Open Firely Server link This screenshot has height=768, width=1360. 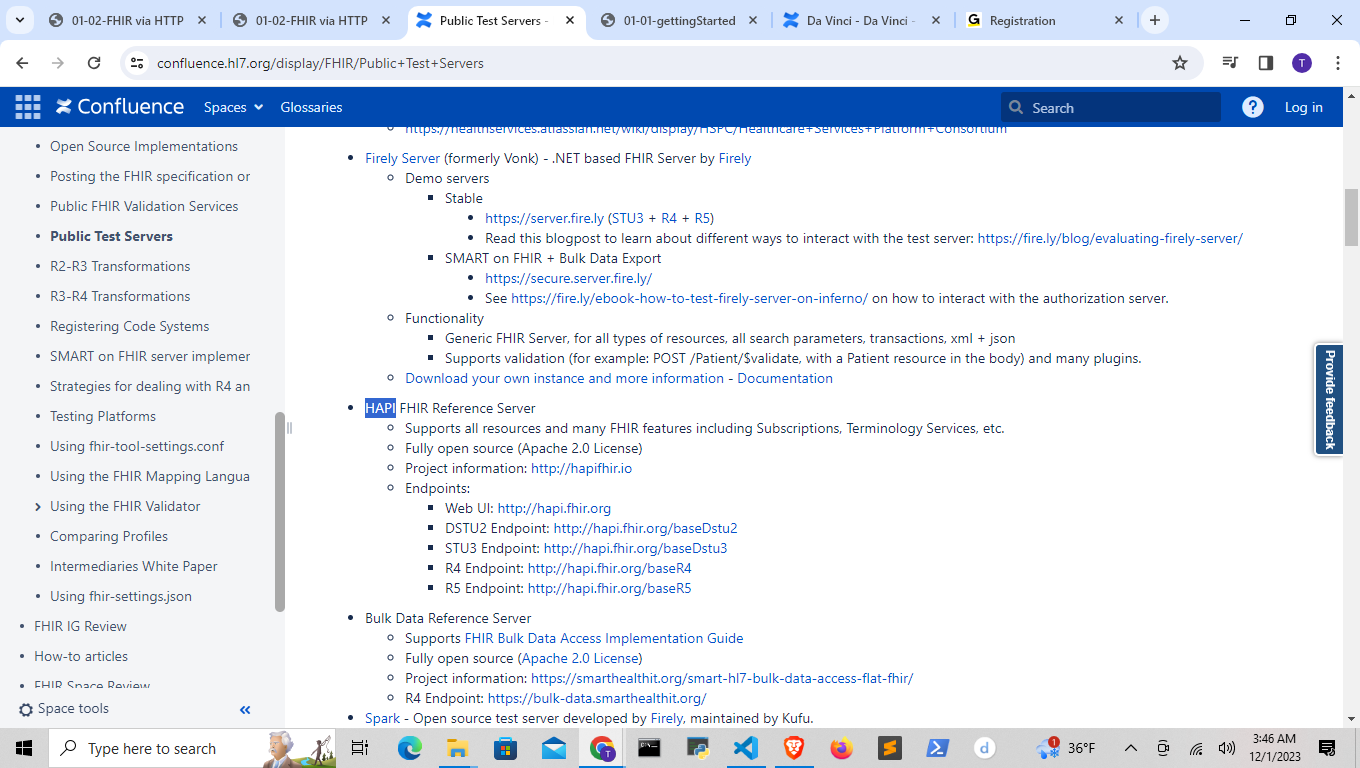tap(402, 158)
